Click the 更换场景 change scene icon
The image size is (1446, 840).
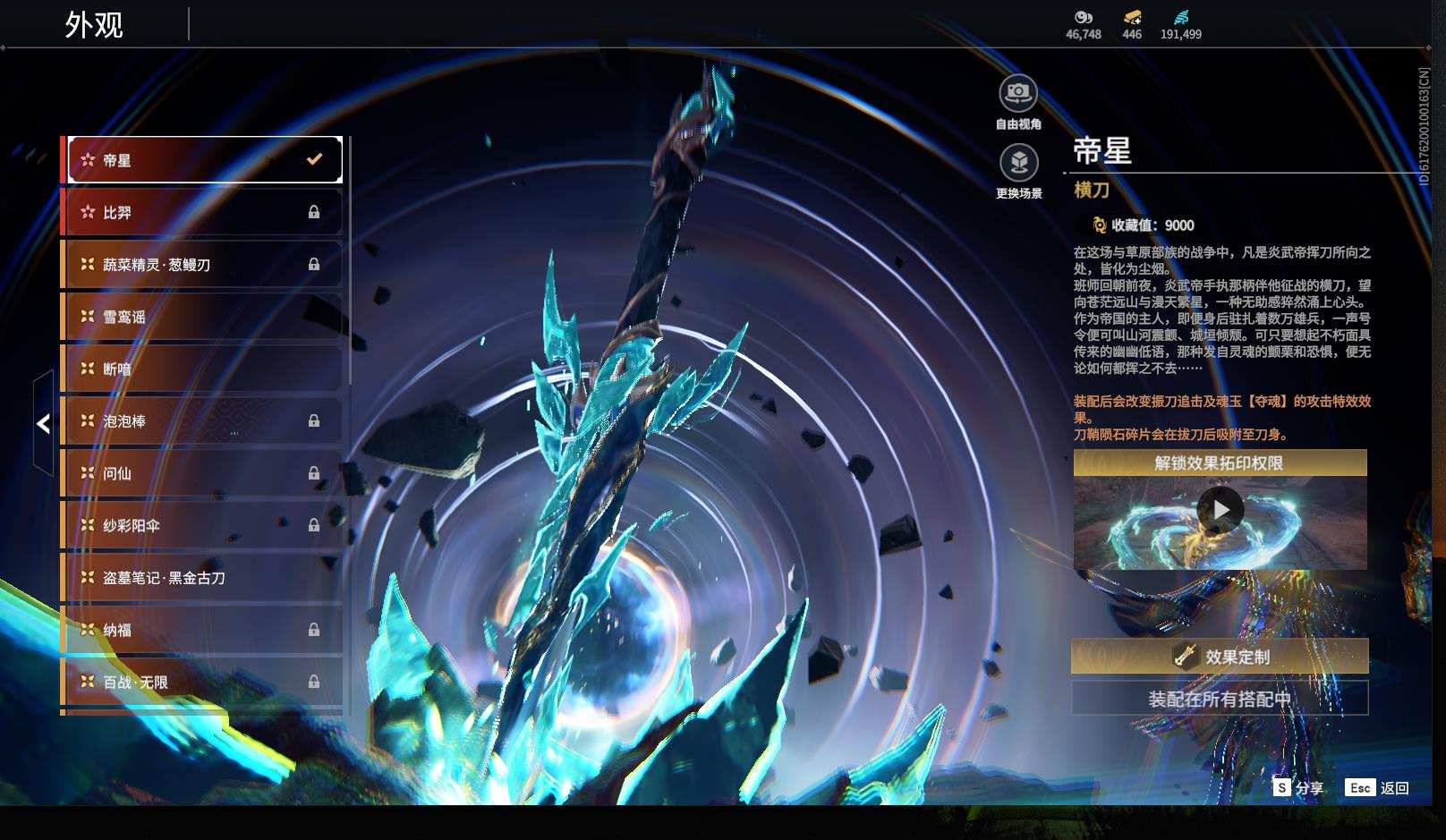[x=1018, y=163]
